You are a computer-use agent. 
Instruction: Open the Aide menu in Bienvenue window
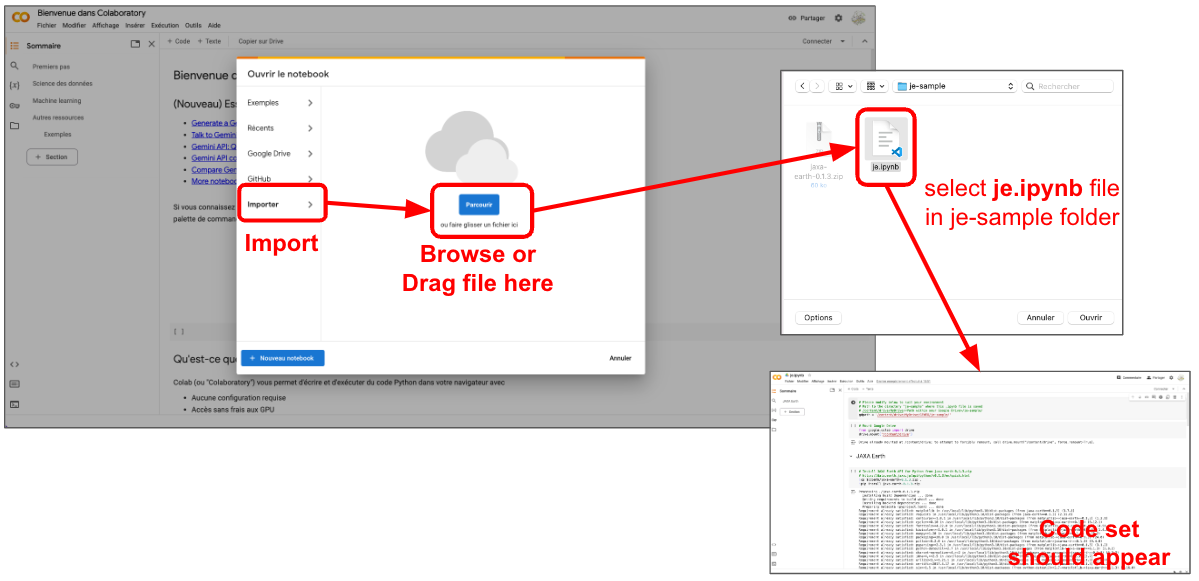click(x=214, y=25)
